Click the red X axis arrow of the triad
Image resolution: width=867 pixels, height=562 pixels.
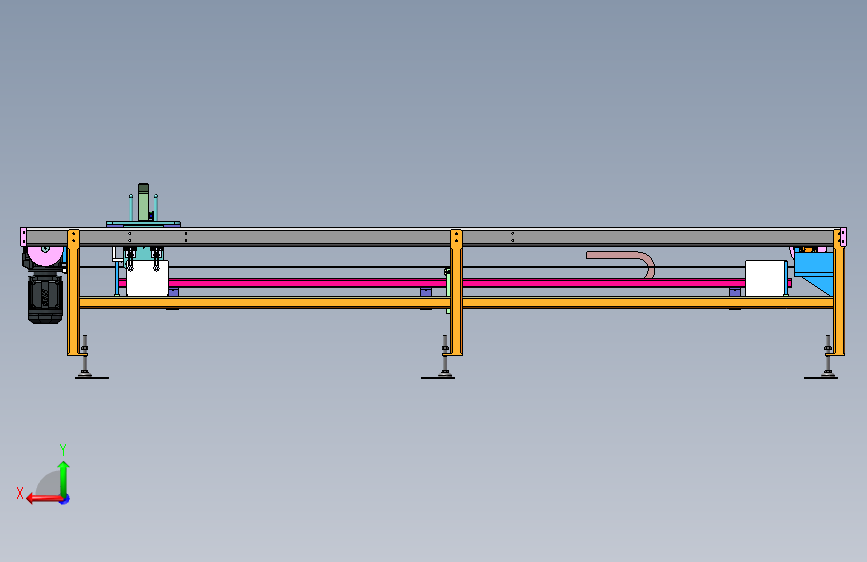[45, 499]
